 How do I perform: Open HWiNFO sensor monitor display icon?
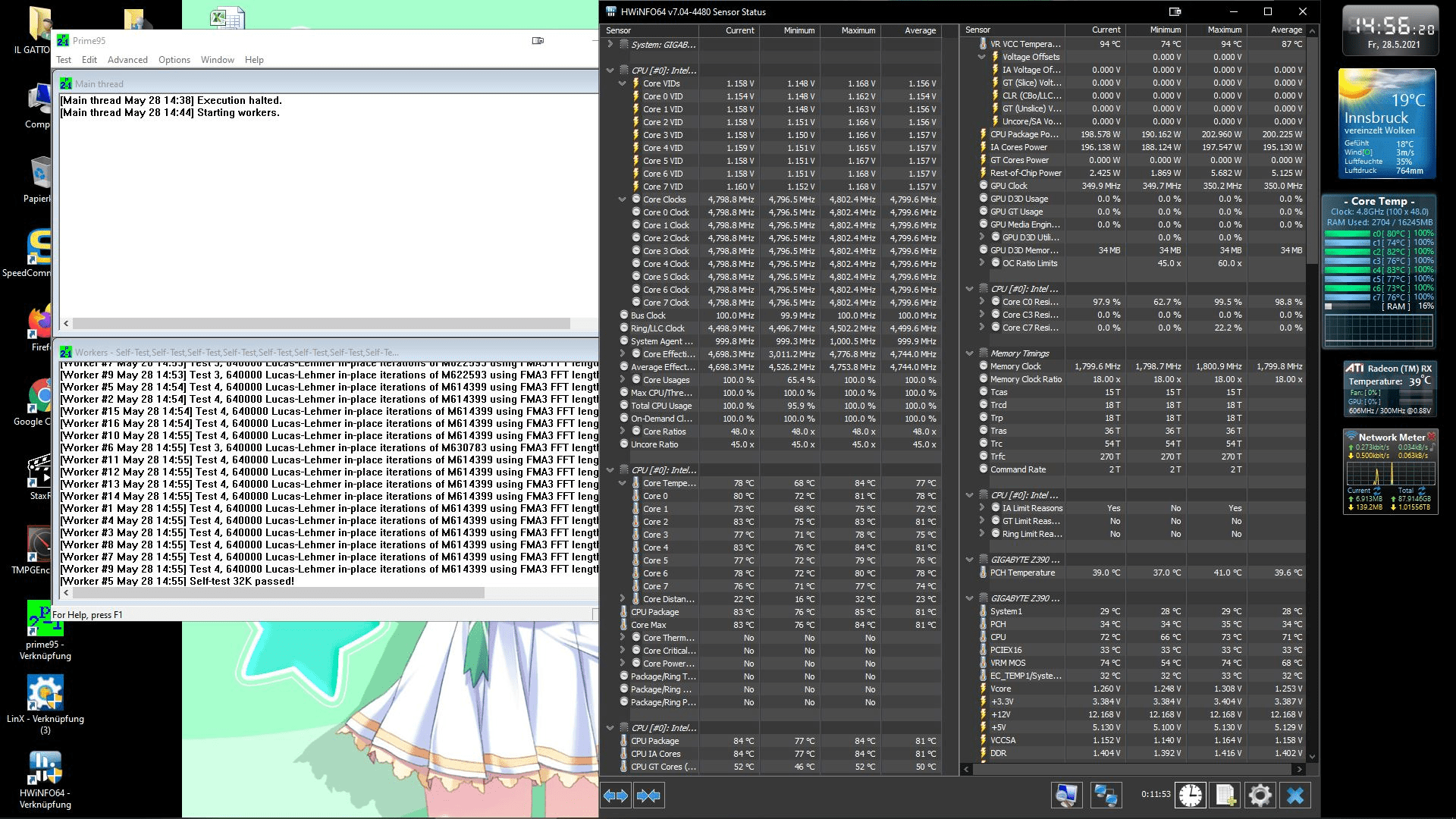click(1066, 795)
